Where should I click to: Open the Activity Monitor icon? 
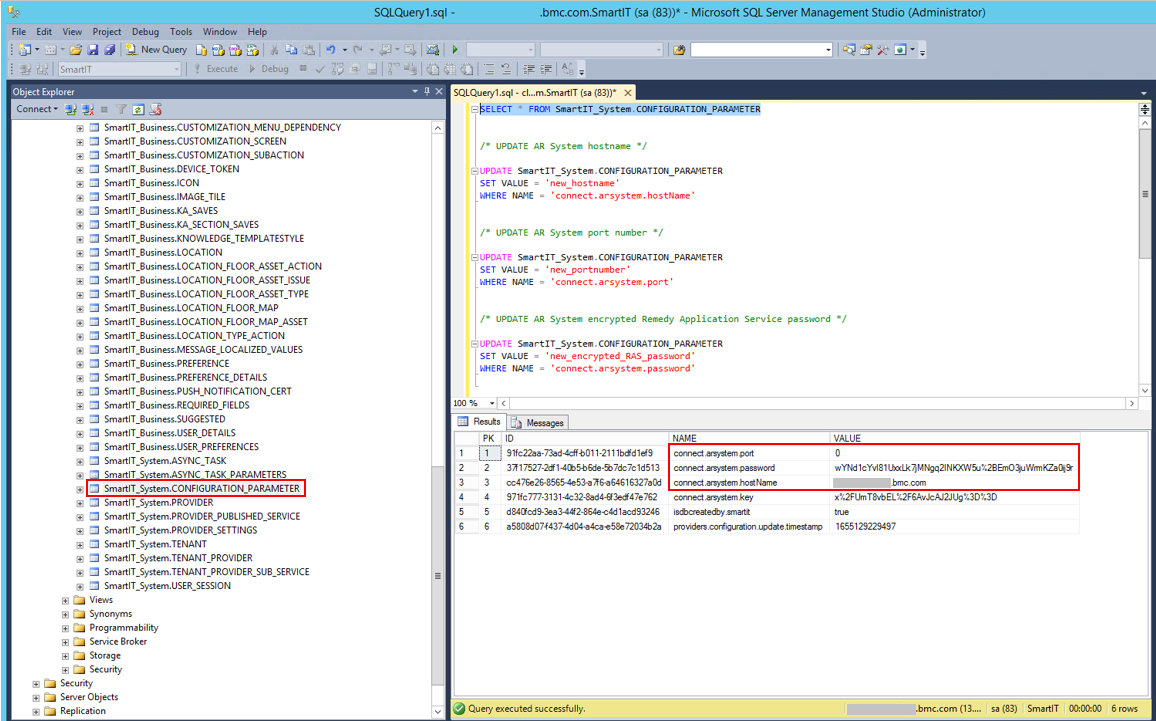pos(433,50)
